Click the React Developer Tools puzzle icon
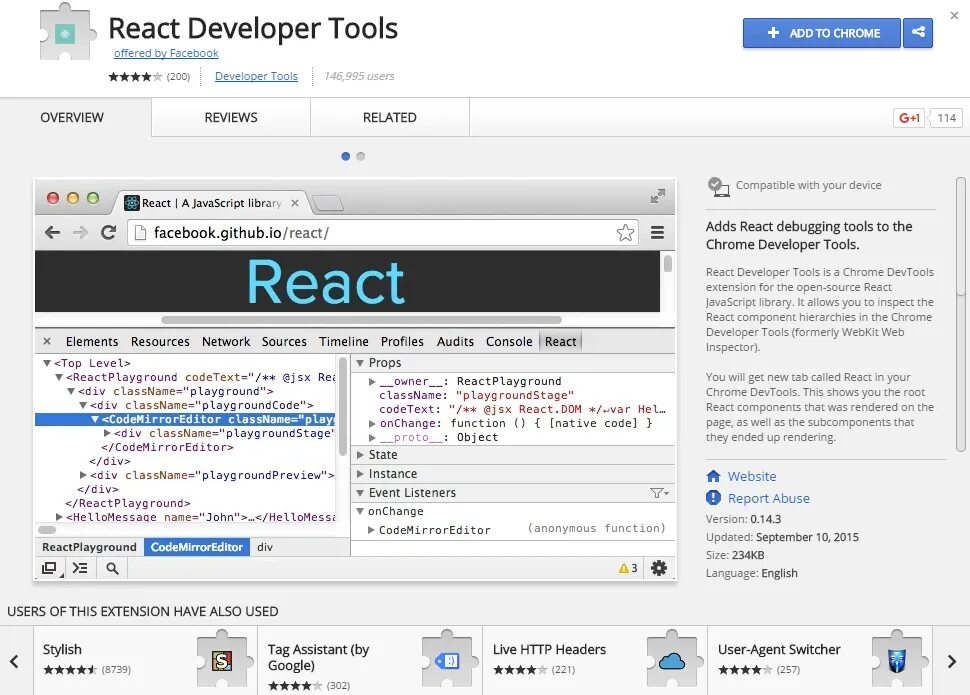Image resolution: width=970 pixels, height=695 pixels. pyautogui.click(x=67, y=32)
